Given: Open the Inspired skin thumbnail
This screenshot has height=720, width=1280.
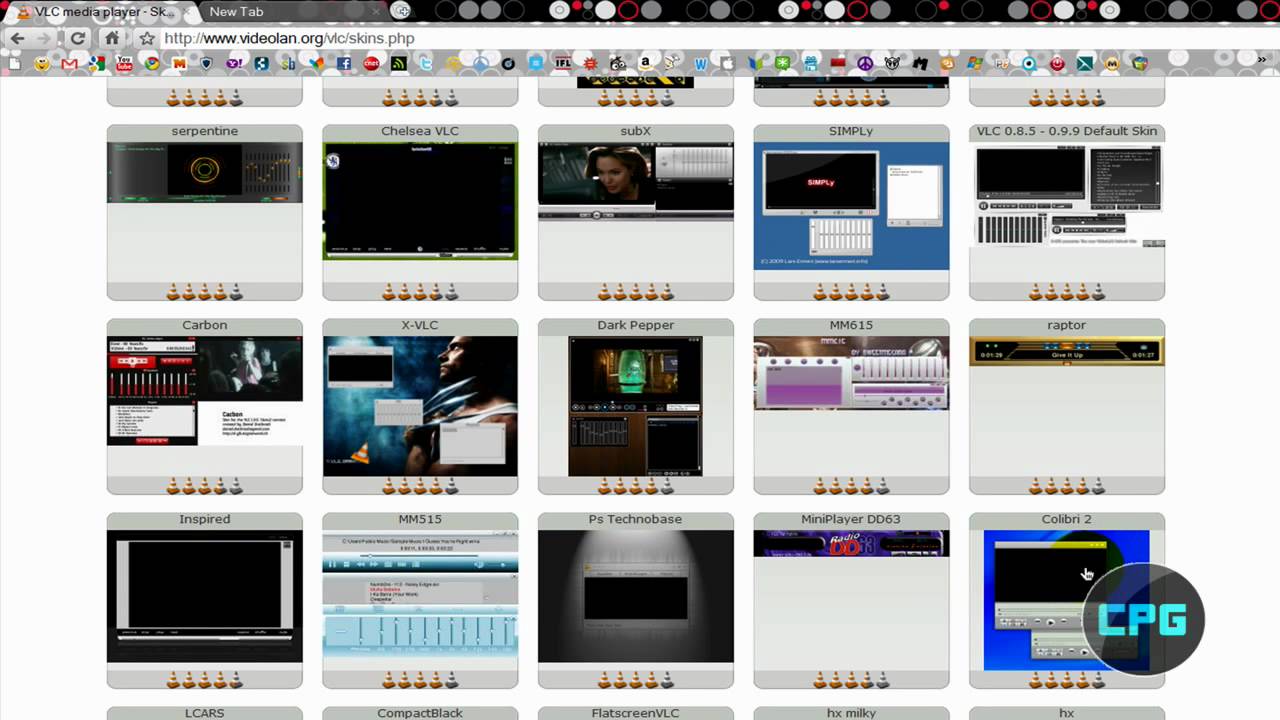Looking at the screenshot, I should point(205,596).
